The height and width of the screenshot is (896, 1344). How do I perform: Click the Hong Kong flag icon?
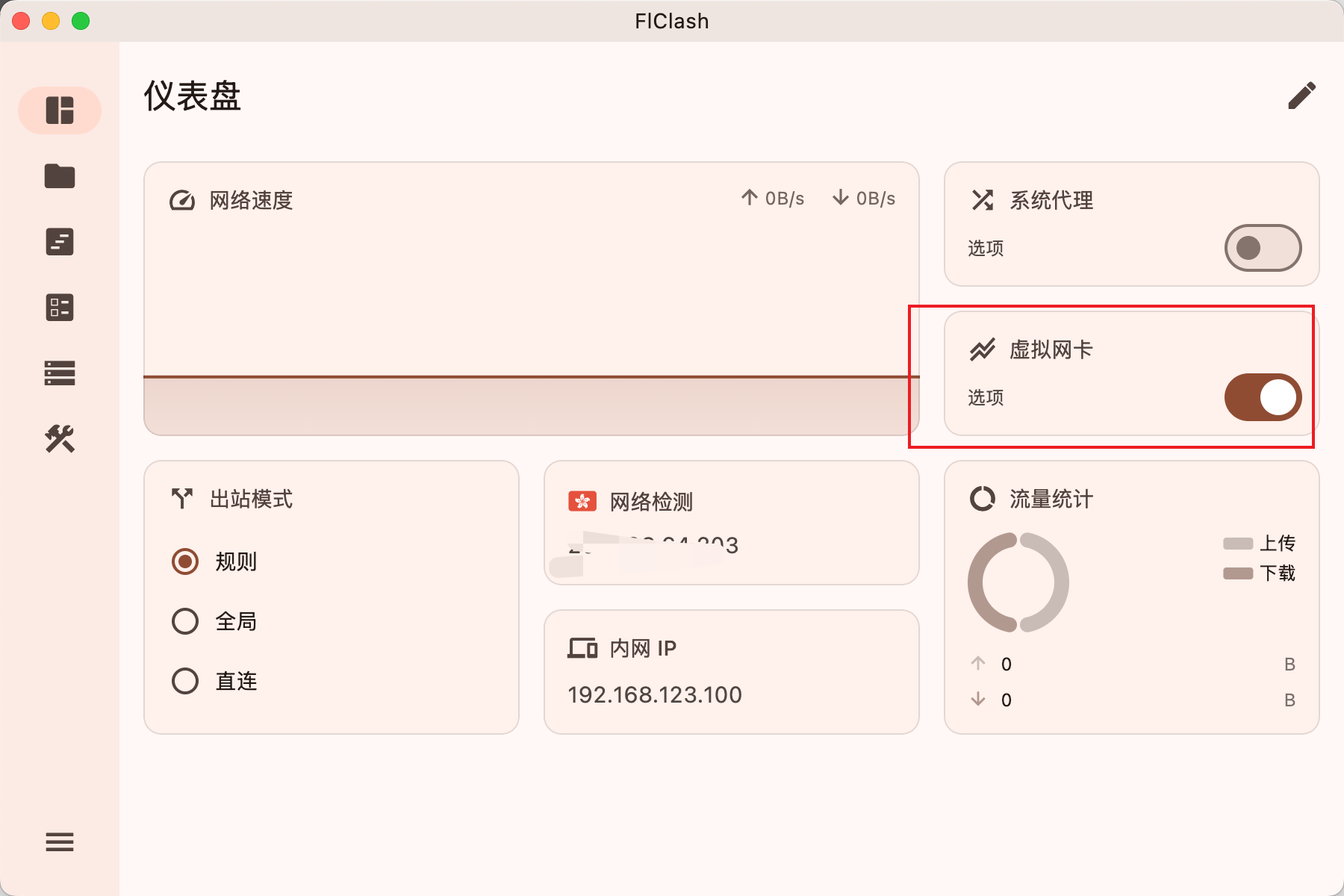coord(582,501)
